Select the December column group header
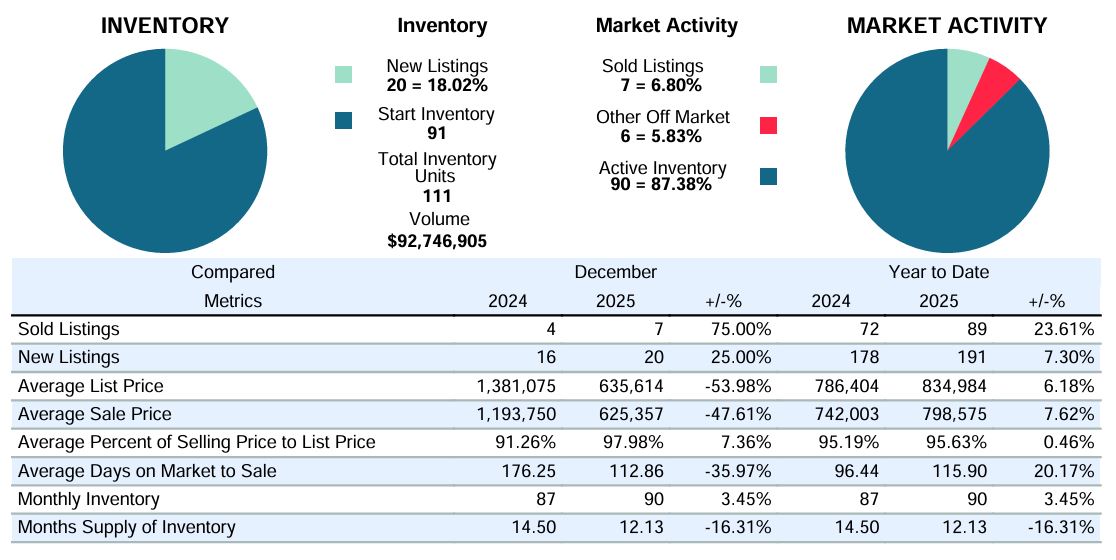 [x=615, y=272]
